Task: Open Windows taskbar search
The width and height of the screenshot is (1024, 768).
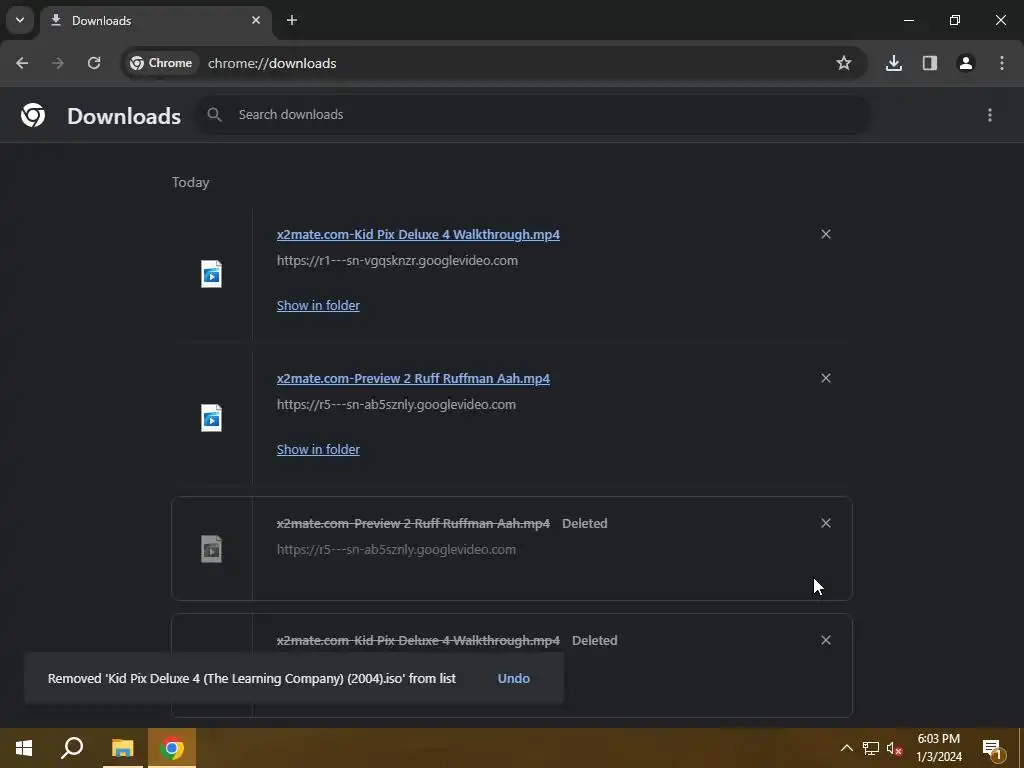Action: [72, 748]
